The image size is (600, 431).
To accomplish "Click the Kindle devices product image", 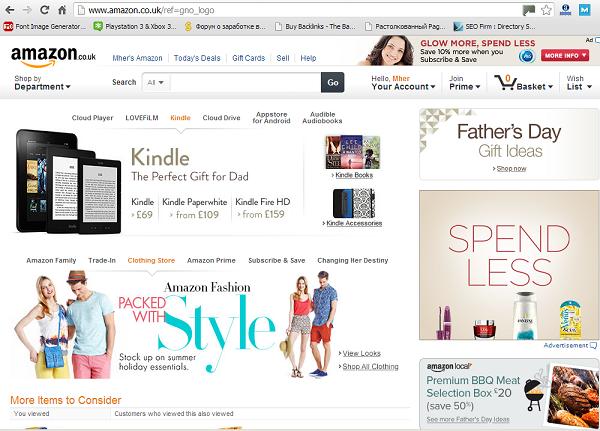I will (68, 181).
